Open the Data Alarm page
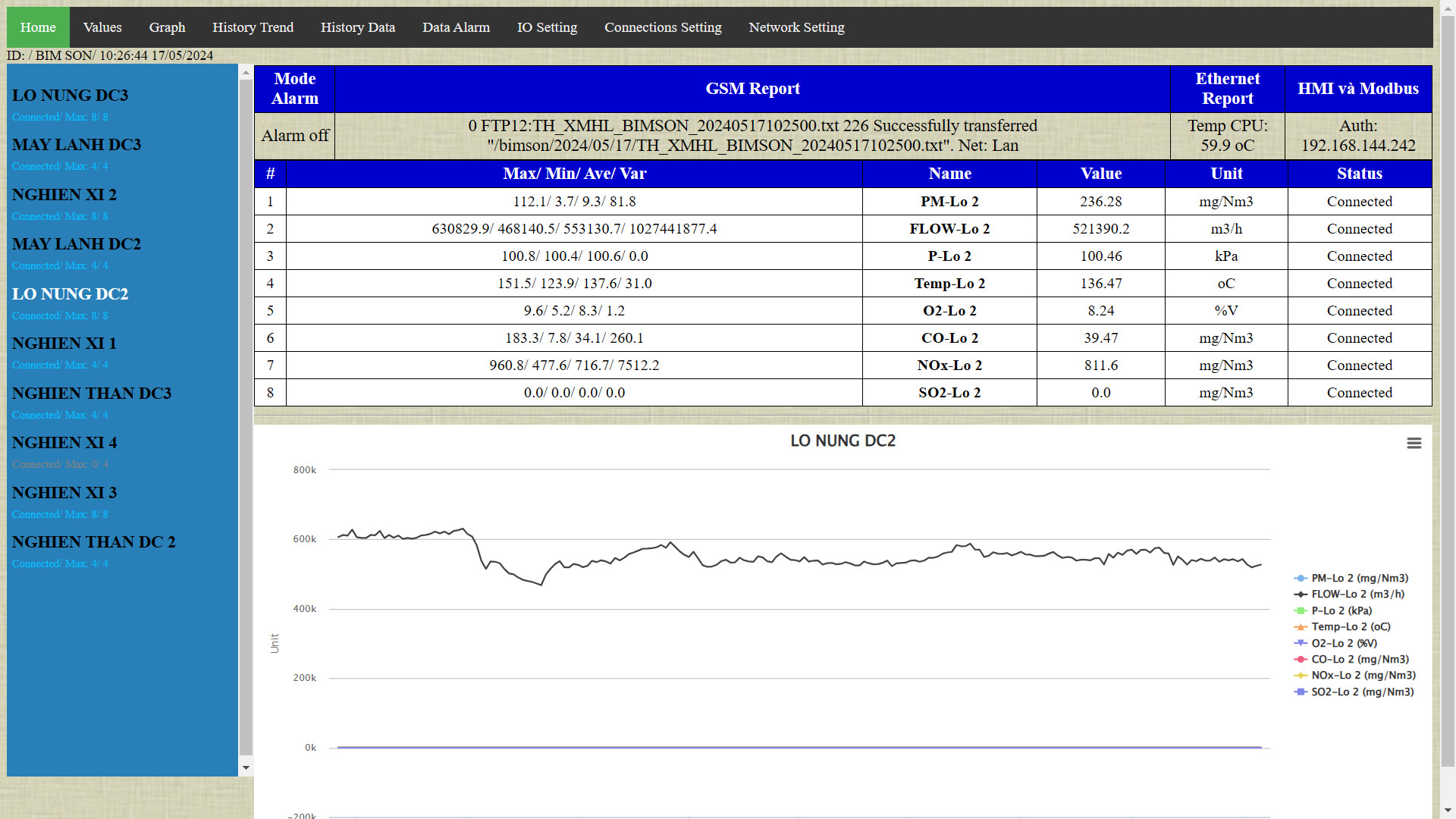Image resolution: width=1456 pixels, height=819 pixels. 456,27
